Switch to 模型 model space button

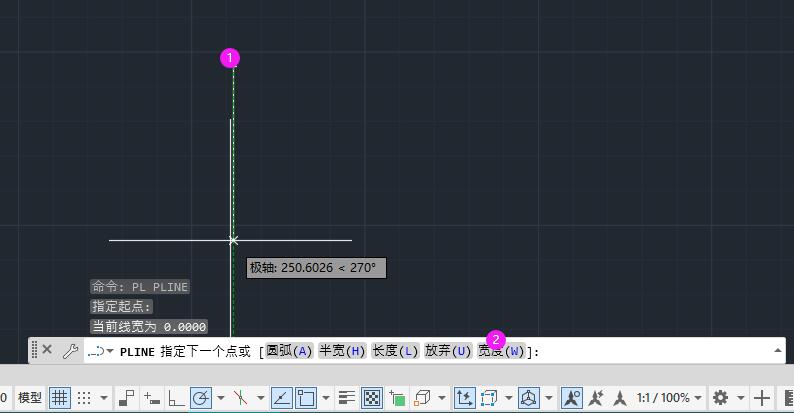30,398
